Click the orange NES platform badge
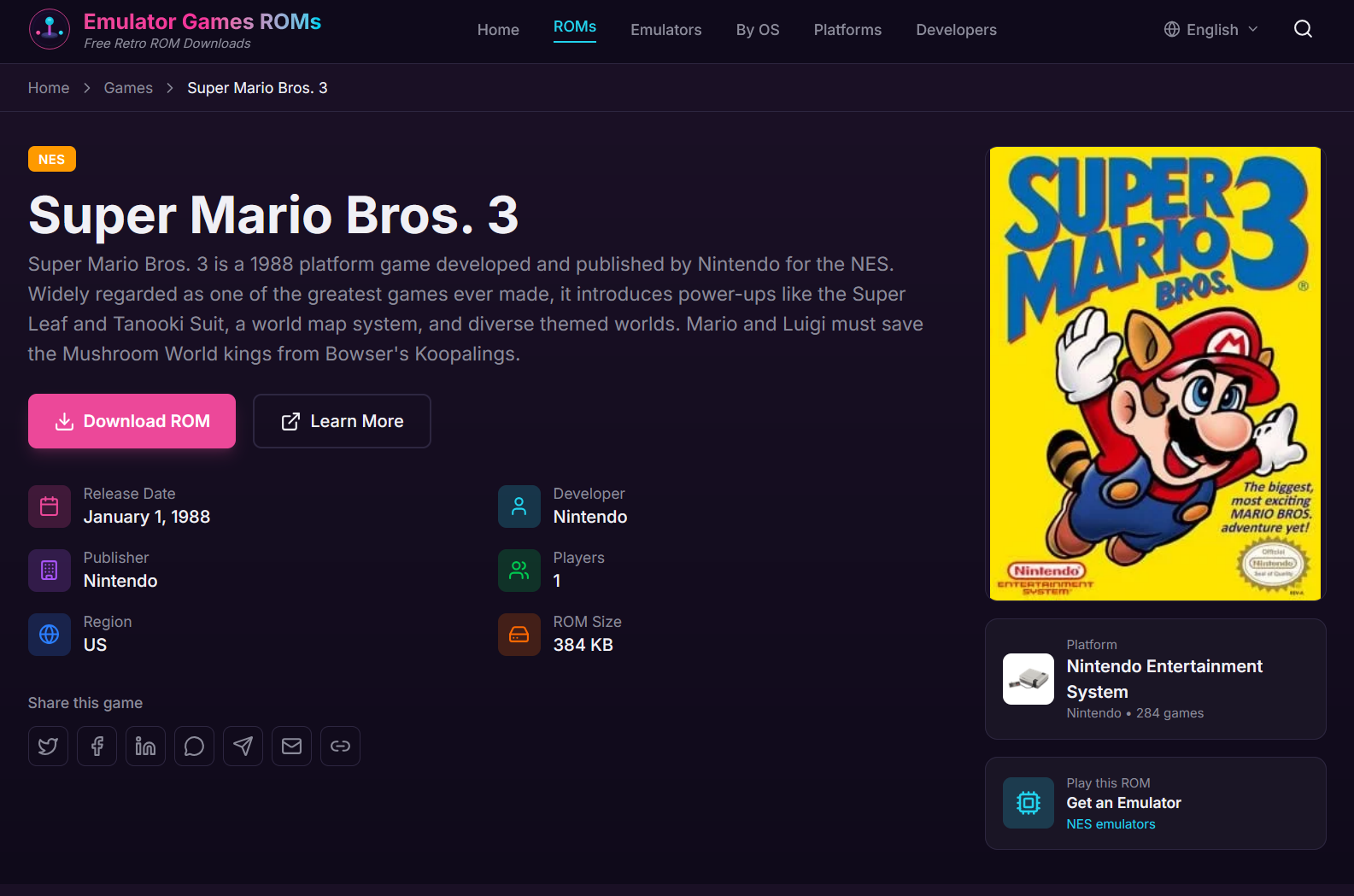This screenshot has height=896, width=1354. [52, 160]
